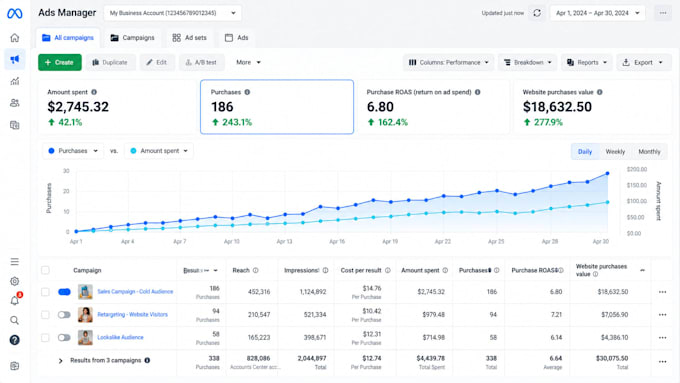Screen dimensions: 680x383
Task: Open Sales Campaign - Cold Audience link
Action: click(x=135, y=291)
